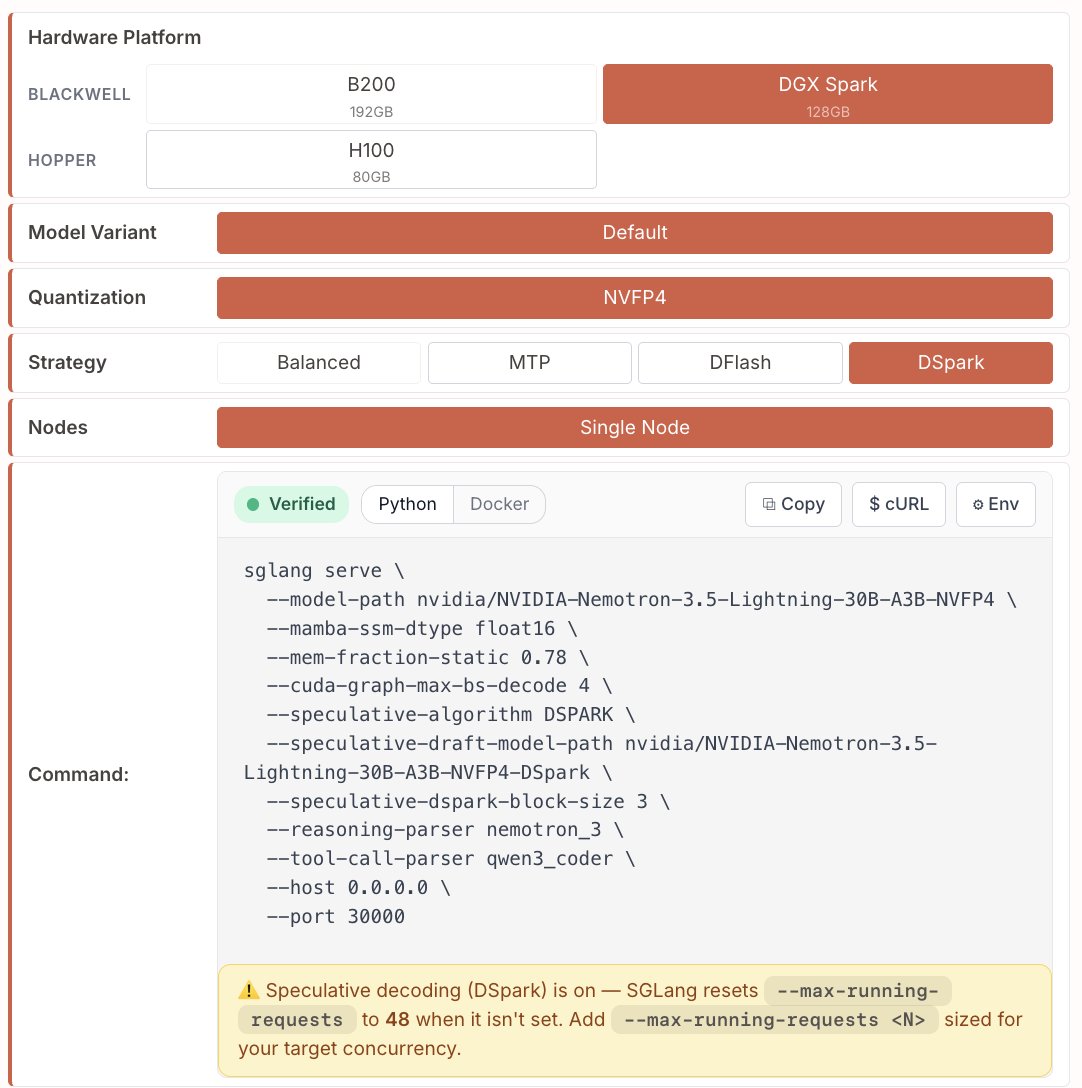Click the bold 48 value in the warning
This screenshot has width=1082, height=1088.
(398, 1019)
